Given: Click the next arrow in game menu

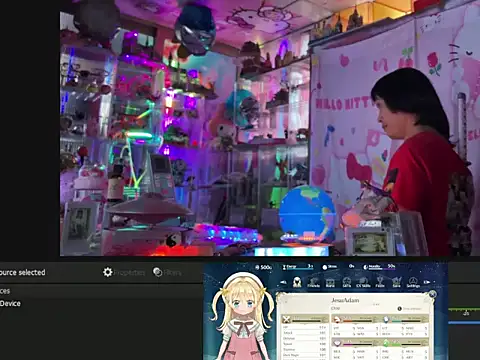Looking at the screenshot, I should pos(427,282).
